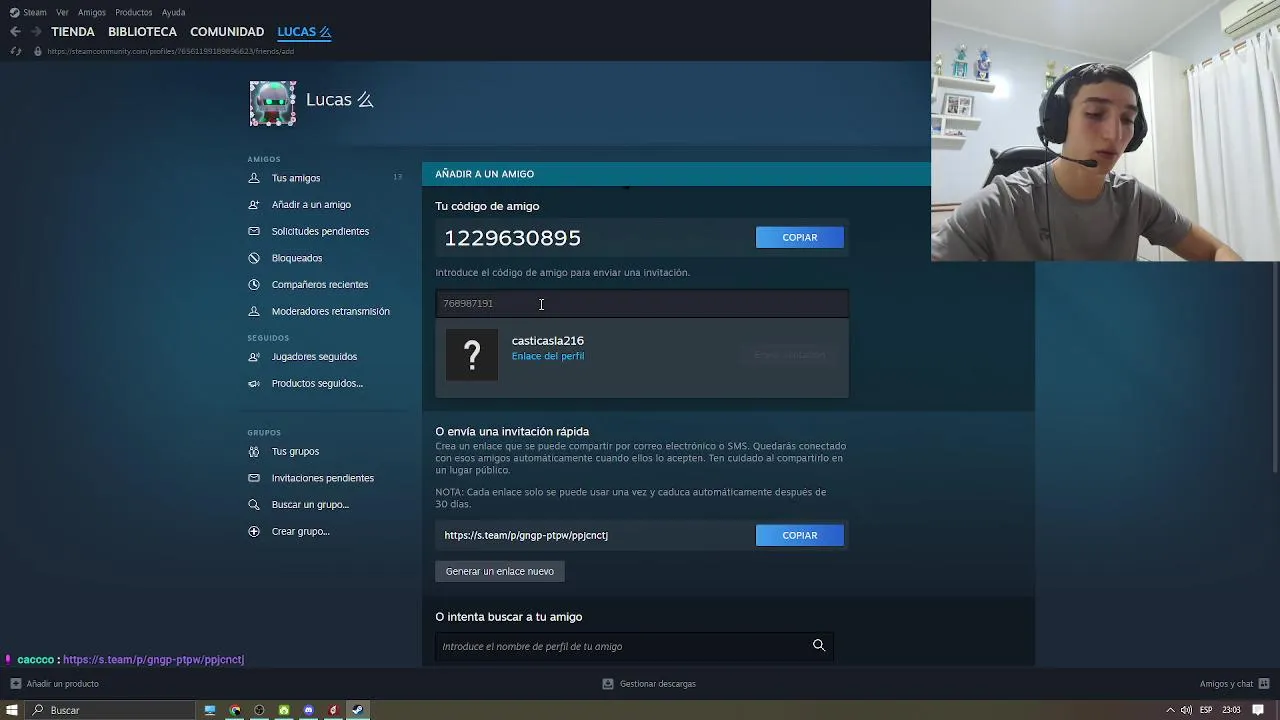The height and width of the screenshot is (720, 1280).
Task: Open Buscar un grupo
Action: point(310,504)
